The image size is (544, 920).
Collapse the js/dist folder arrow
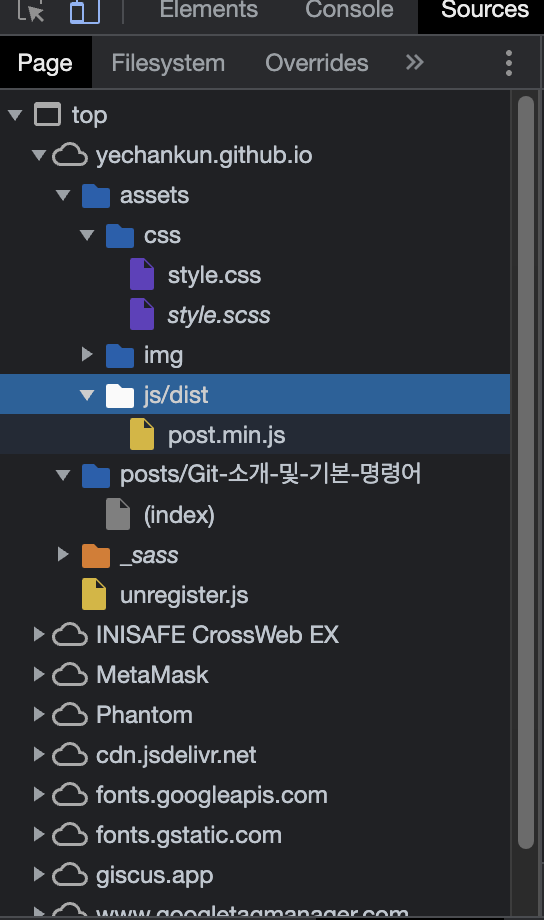[87, 395]
